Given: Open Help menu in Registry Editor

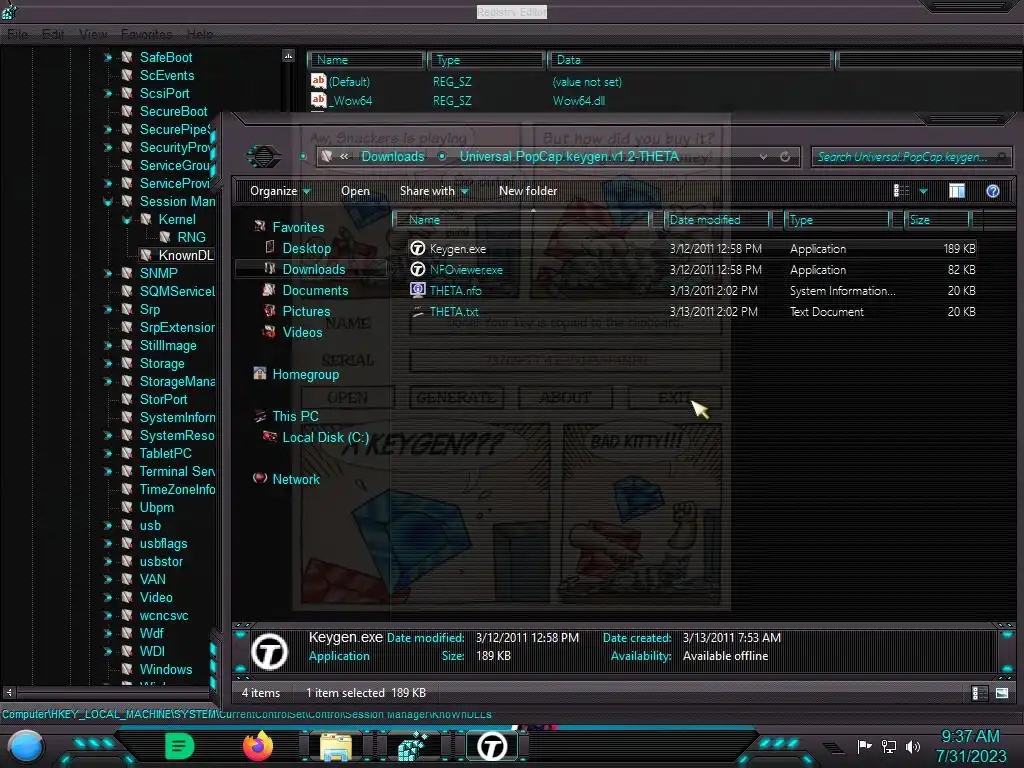Looking at the screenshot, I should point(199,34).
